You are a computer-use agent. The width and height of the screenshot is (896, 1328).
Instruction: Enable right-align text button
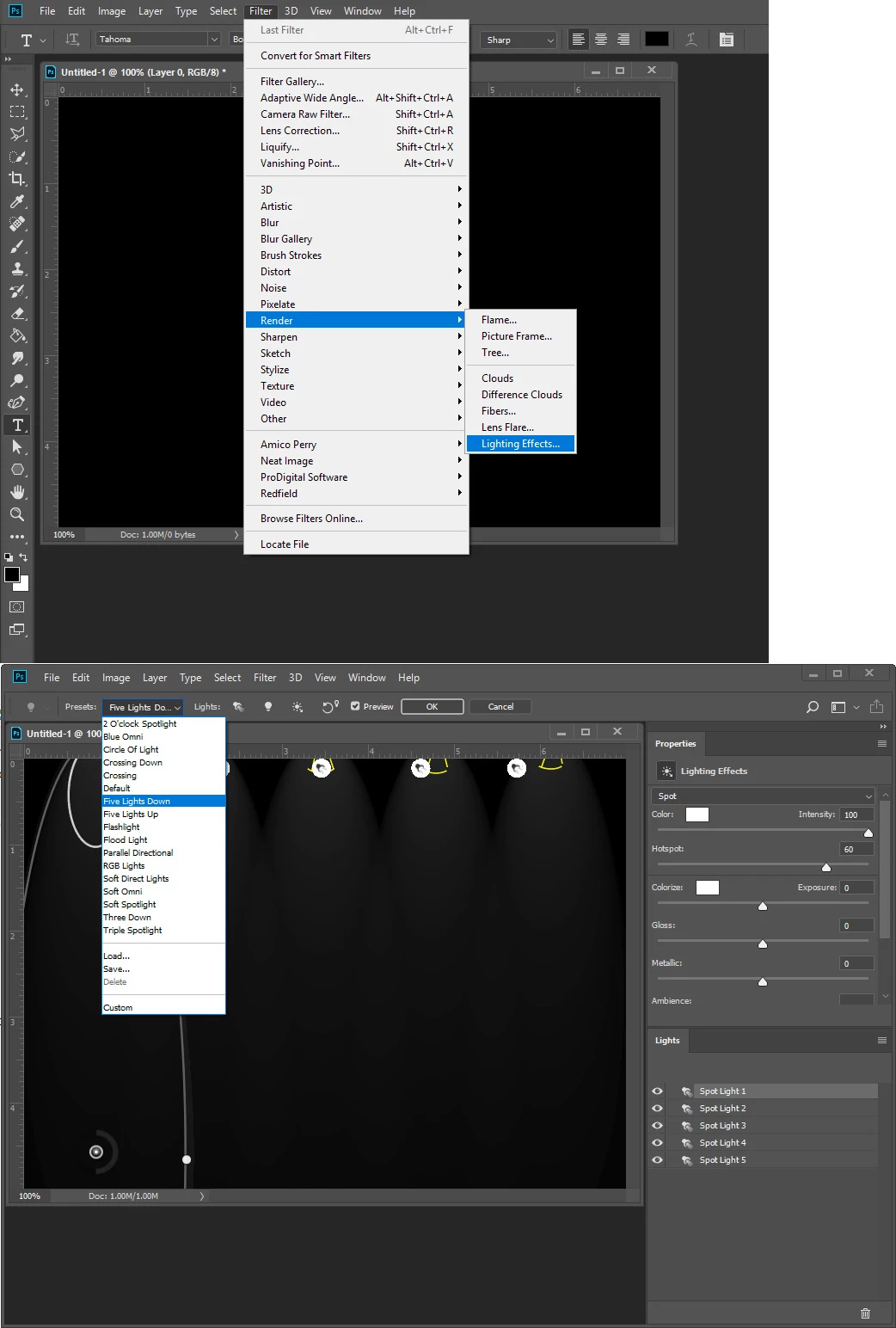coord(623,40)
